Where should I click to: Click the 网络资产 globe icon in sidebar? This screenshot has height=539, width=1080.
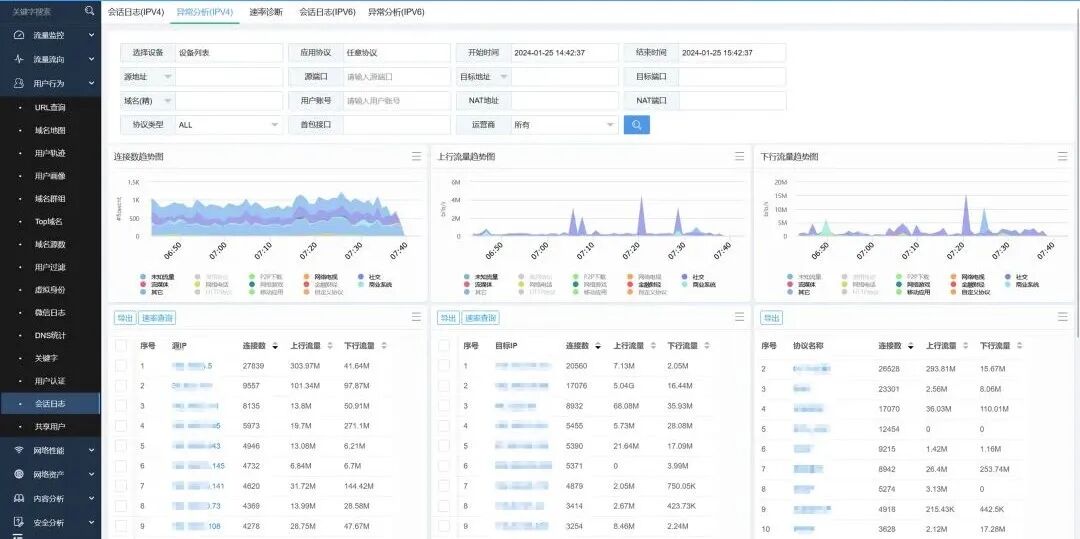(x=19, y=474)
